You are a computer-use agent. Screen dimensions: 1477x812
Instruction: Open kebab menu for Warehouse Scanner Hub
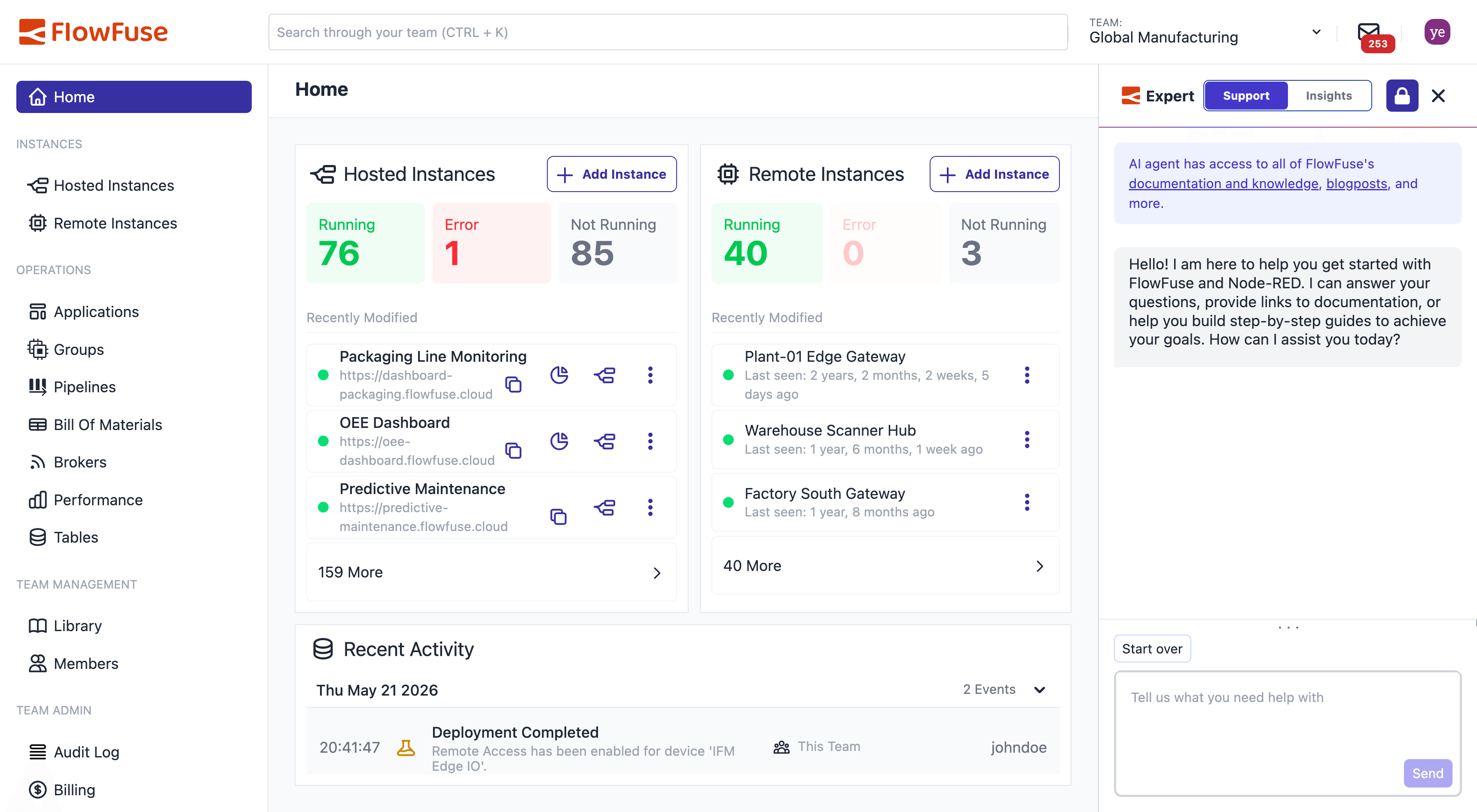click(x=1026, y=439)
